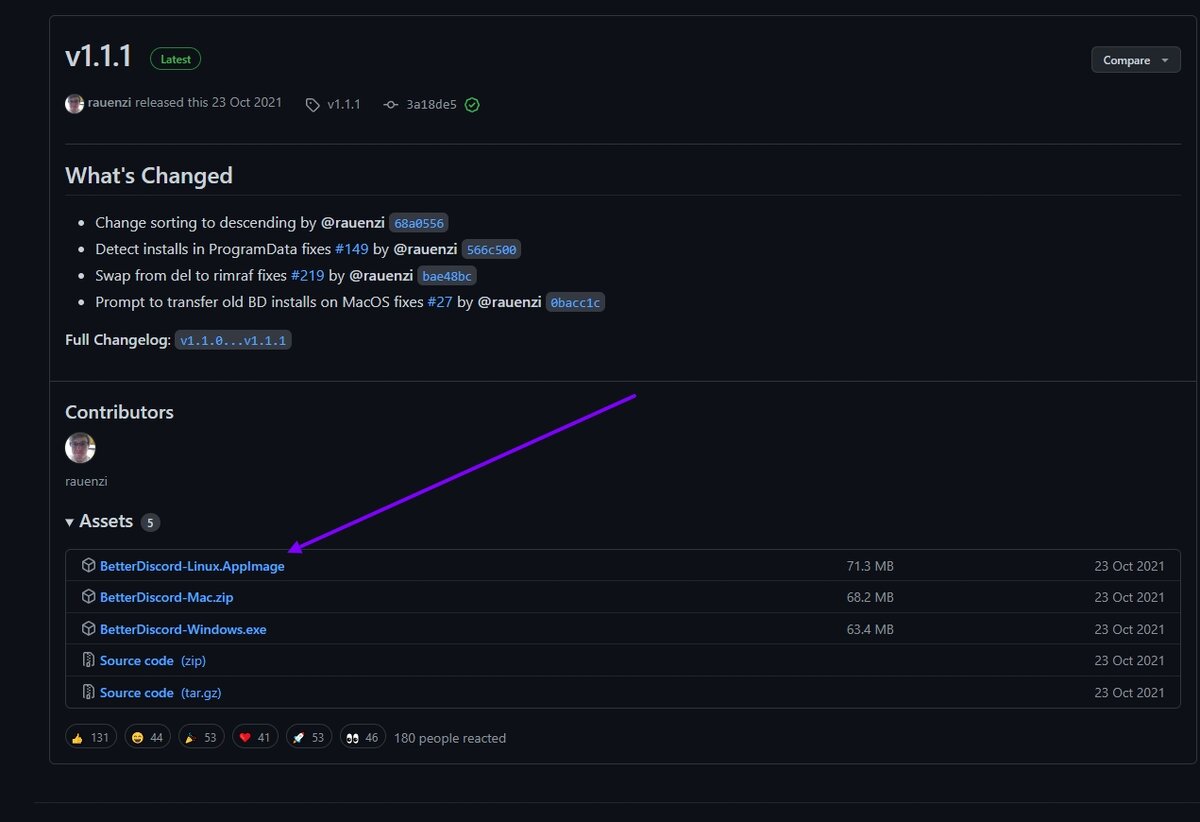Open commit hash bae48bc
Image resolution: width=1200 pixels, height=822 pixels.
447,276
